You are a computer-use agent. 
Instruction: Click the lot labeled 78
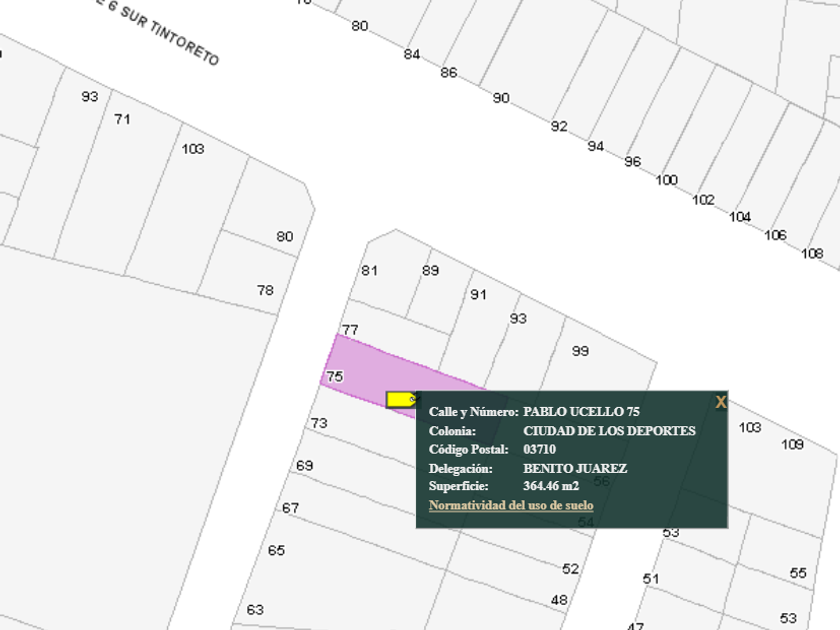(x=265, y=290)
